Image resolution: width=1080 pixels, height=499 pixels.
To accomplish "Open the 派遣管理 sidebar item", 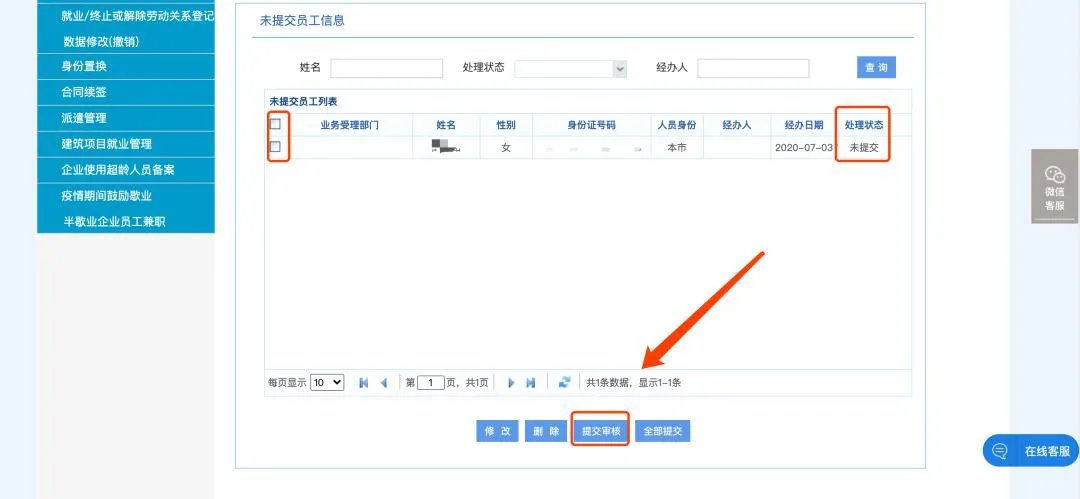I will click(x=85, y=118).
